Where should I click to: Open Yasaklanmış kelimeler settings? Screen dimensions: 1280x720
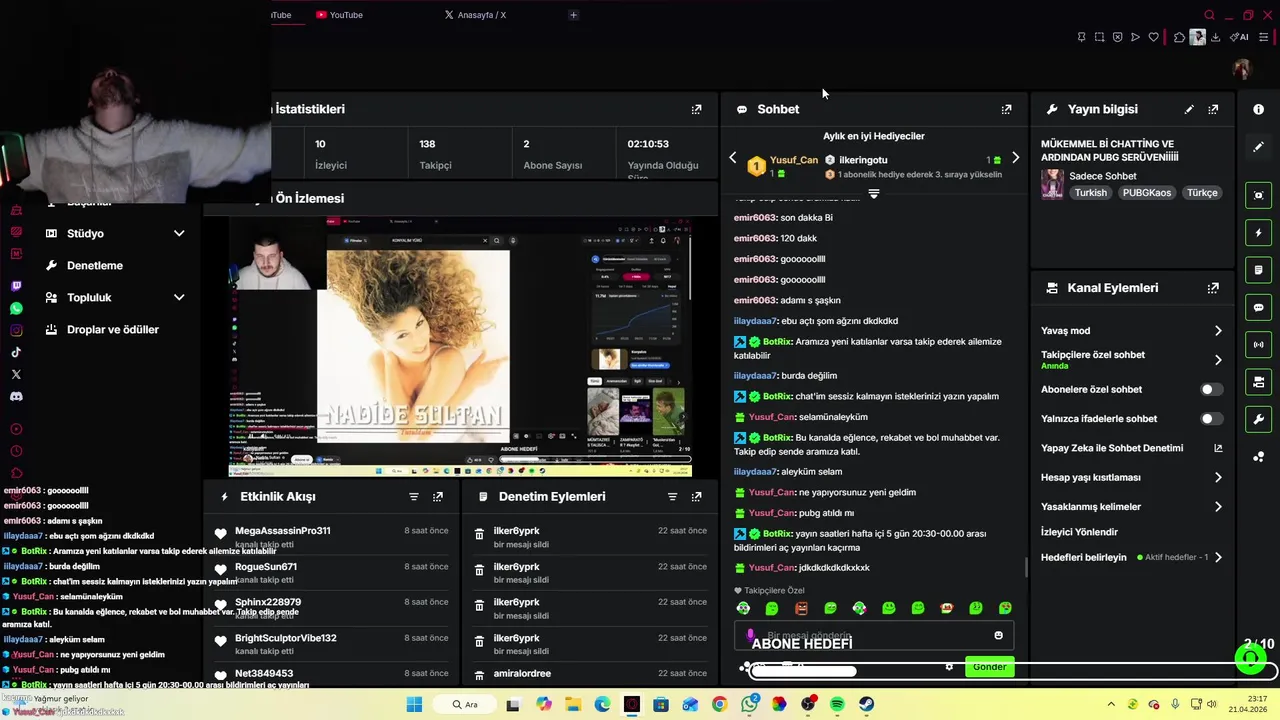coord(1217,507)
